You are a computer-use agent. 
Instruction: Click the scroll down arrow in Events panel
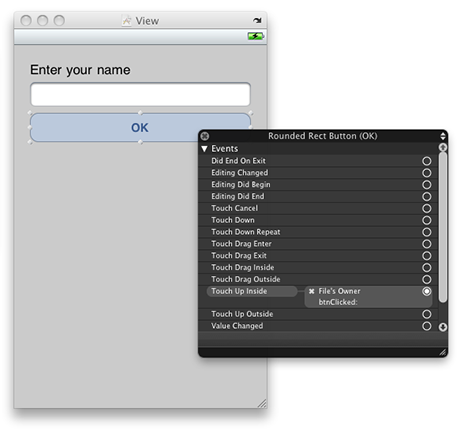[x=443, y=327]
